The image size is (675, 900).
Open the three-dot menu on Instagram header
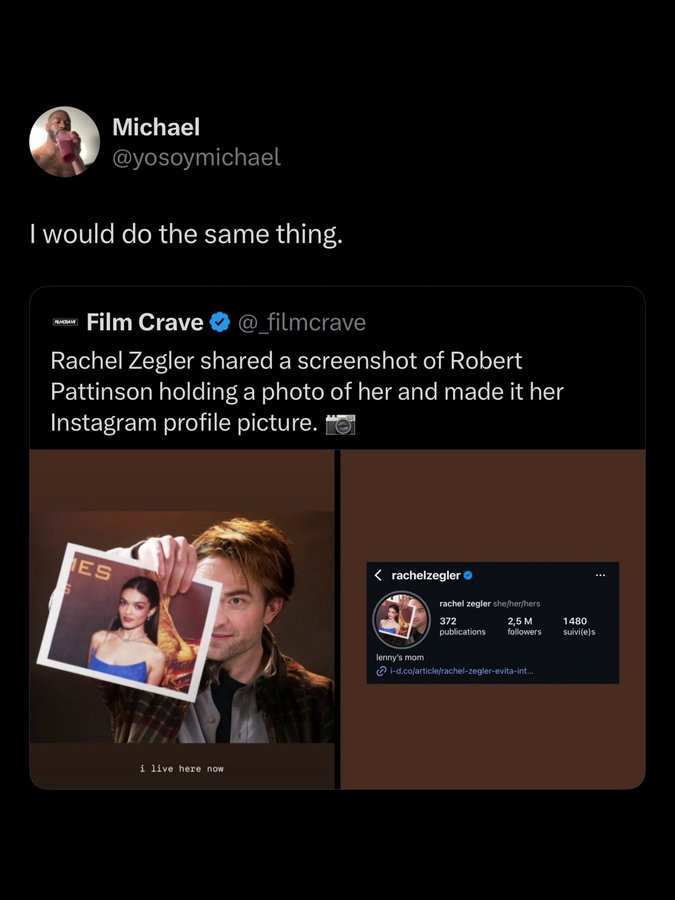pos(600,575)
